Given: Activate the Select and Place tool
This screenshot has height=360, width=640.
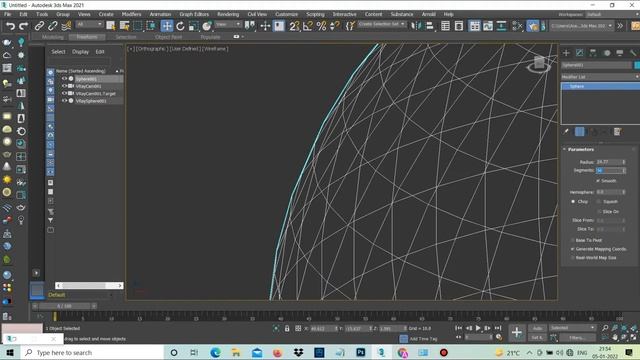Looking at the screenshot, I should (x=207, y=26).
